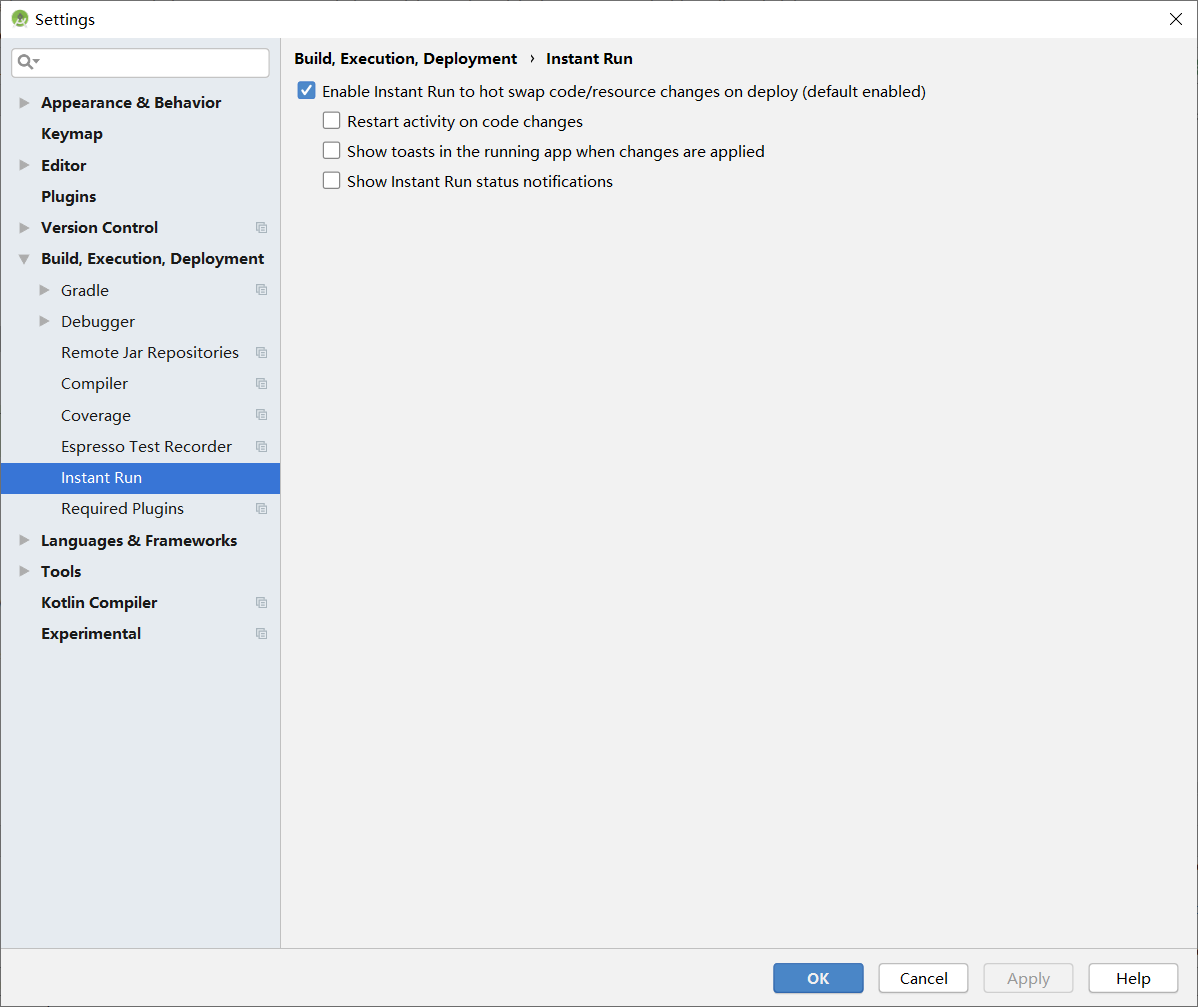Close the Settings dialog
Screen dimensions: 1198x1007
click(1176, 19)
